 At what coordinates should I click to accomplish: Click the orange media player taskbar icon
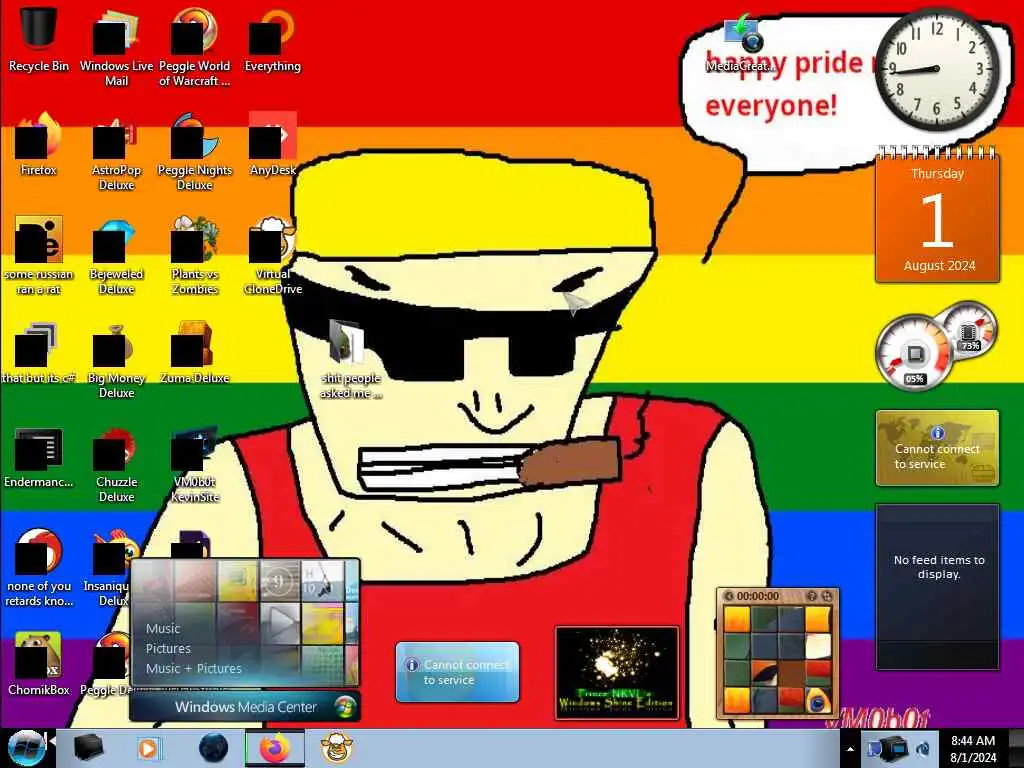pyautogui.click(x=148, y=748)
